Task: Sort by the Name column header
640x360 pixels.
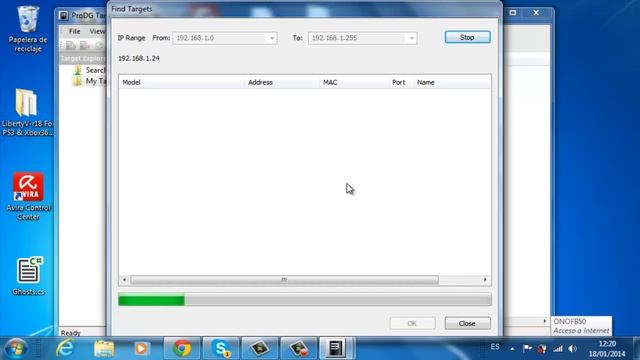Action: tap(452, 82)
